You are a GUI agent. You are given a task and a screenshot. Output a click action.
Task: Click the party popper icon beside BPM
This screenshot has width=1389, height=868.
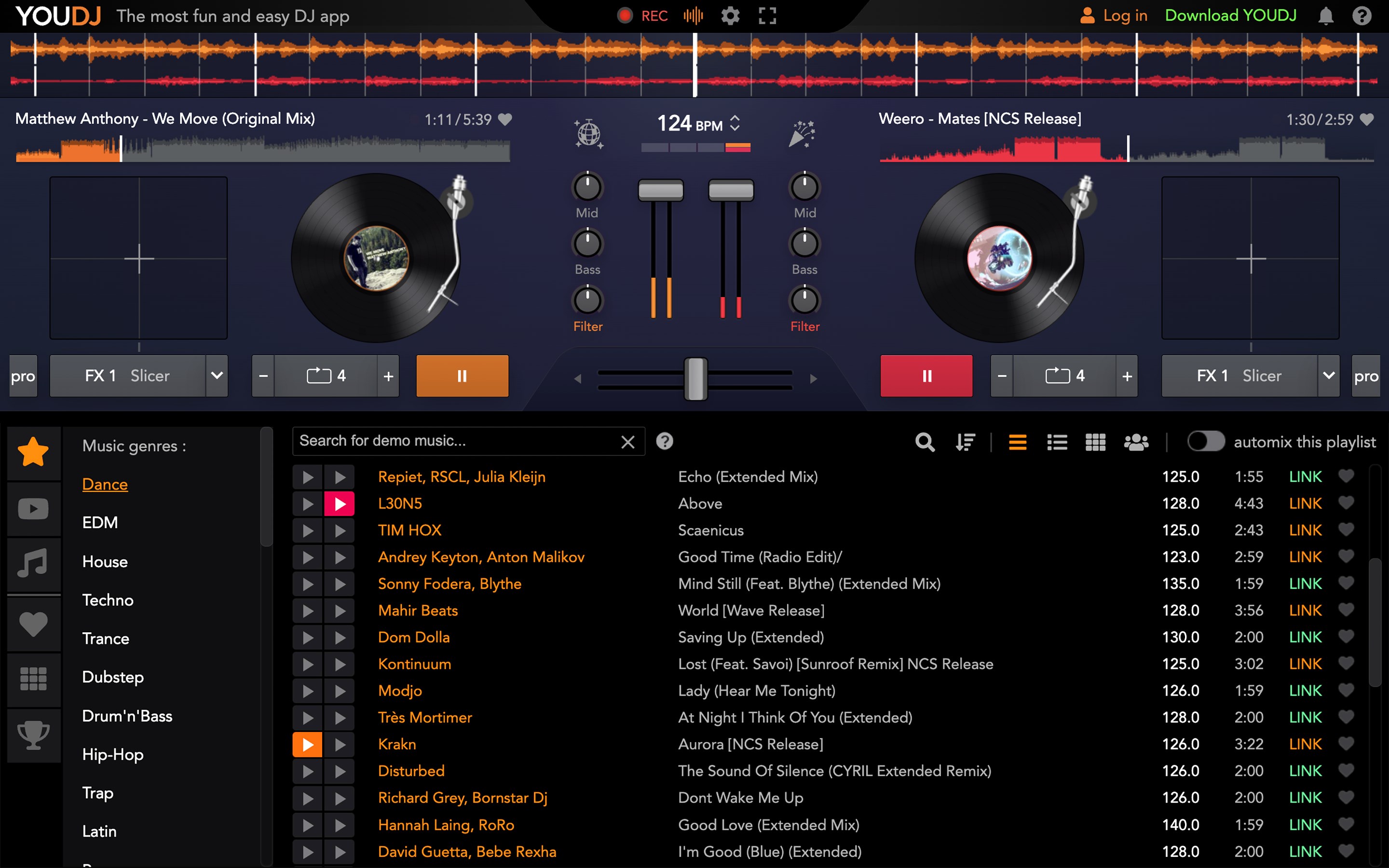coord(802,135)
